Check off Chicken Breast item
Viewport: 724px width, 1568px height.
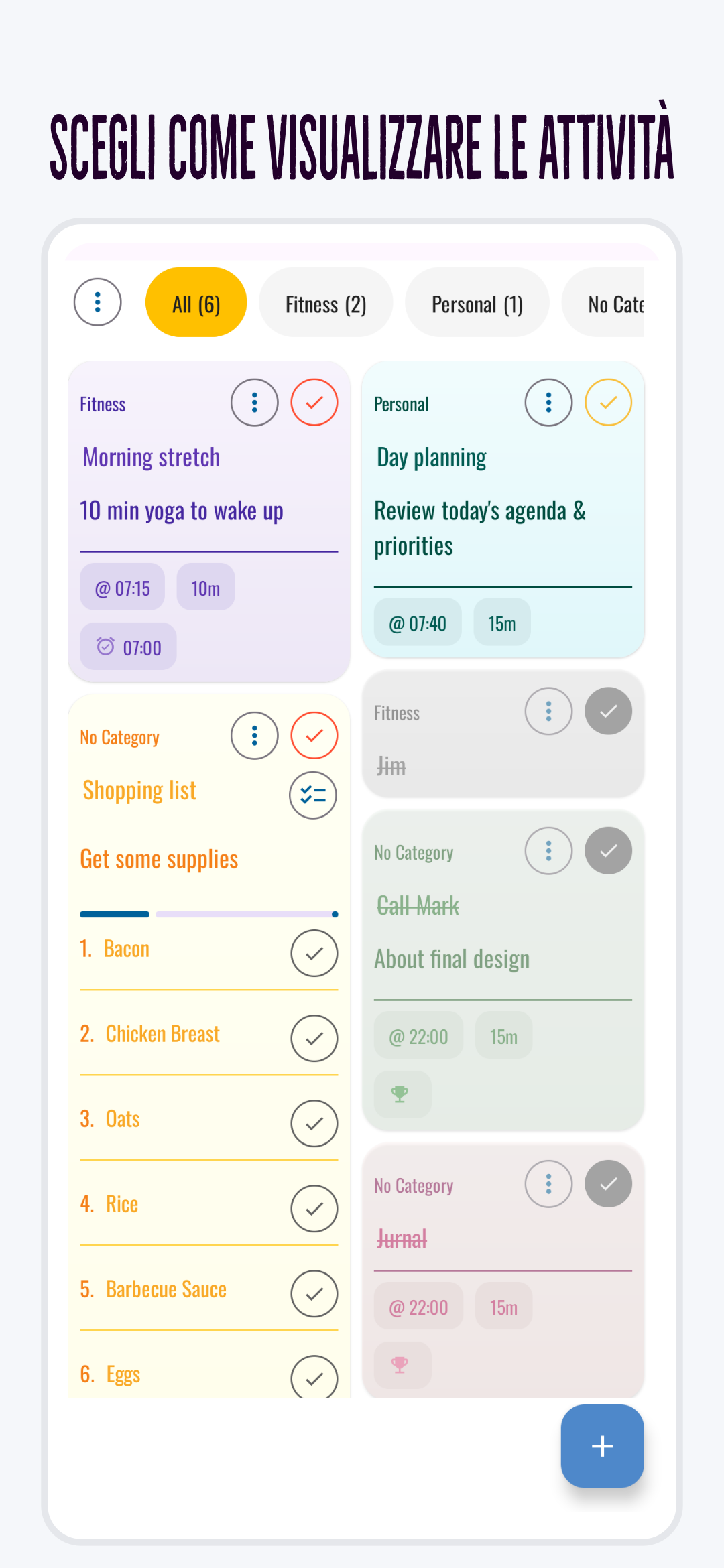pos(314,1038)
